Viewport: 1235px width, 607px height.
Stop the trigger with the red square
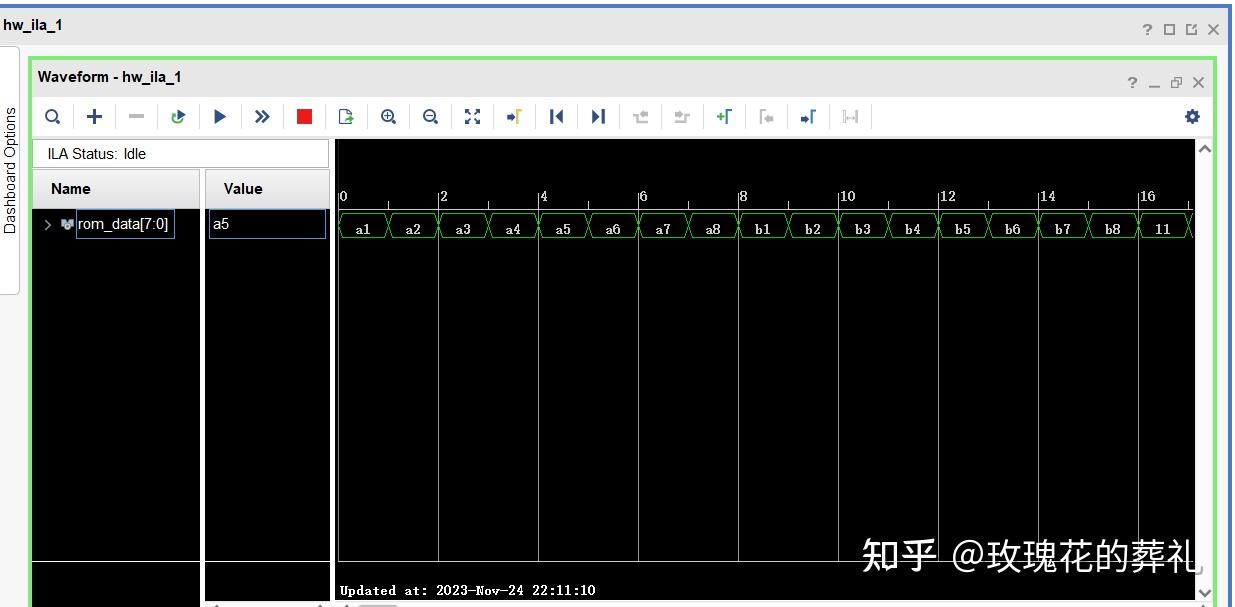(x=304, y=116)
